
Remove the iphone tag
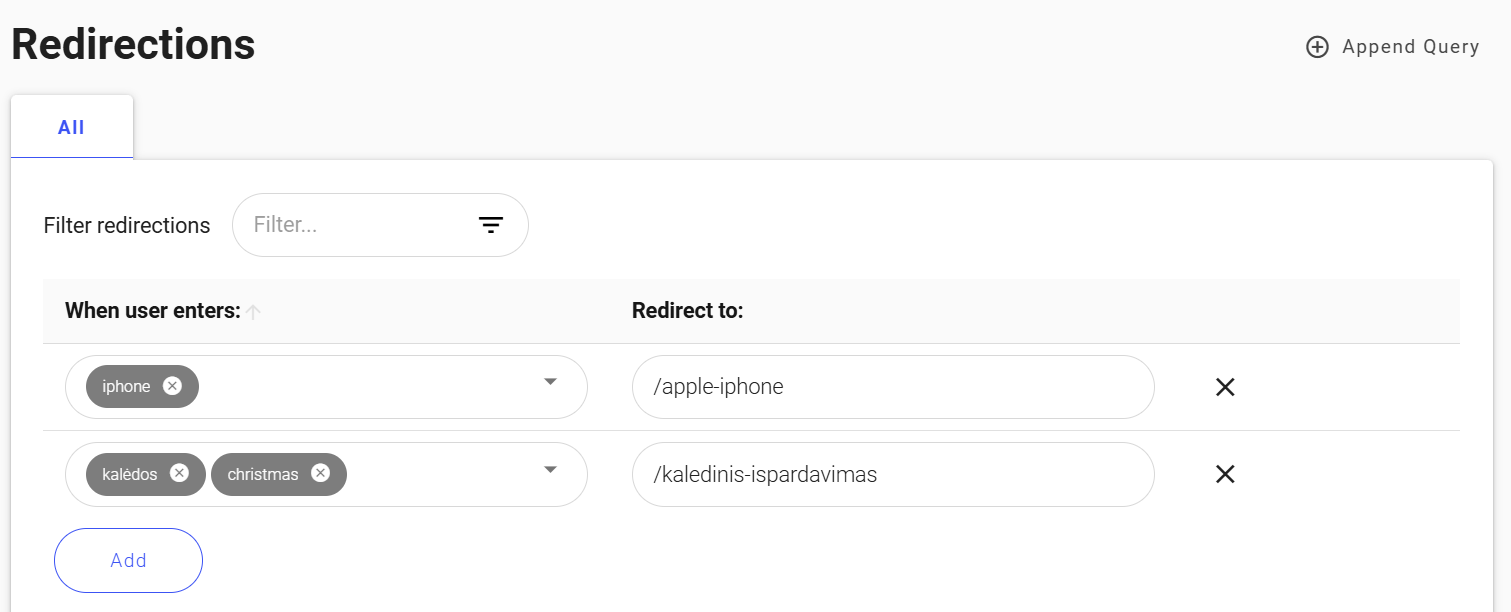pyautogui.click(x=172, y=387)
